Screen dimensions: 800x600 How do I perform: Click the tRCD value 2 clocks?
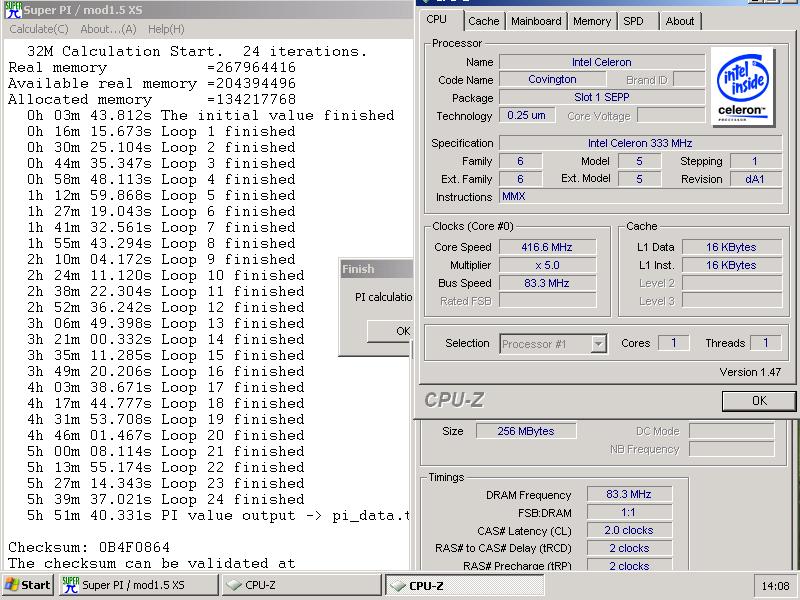click(629, 548)
